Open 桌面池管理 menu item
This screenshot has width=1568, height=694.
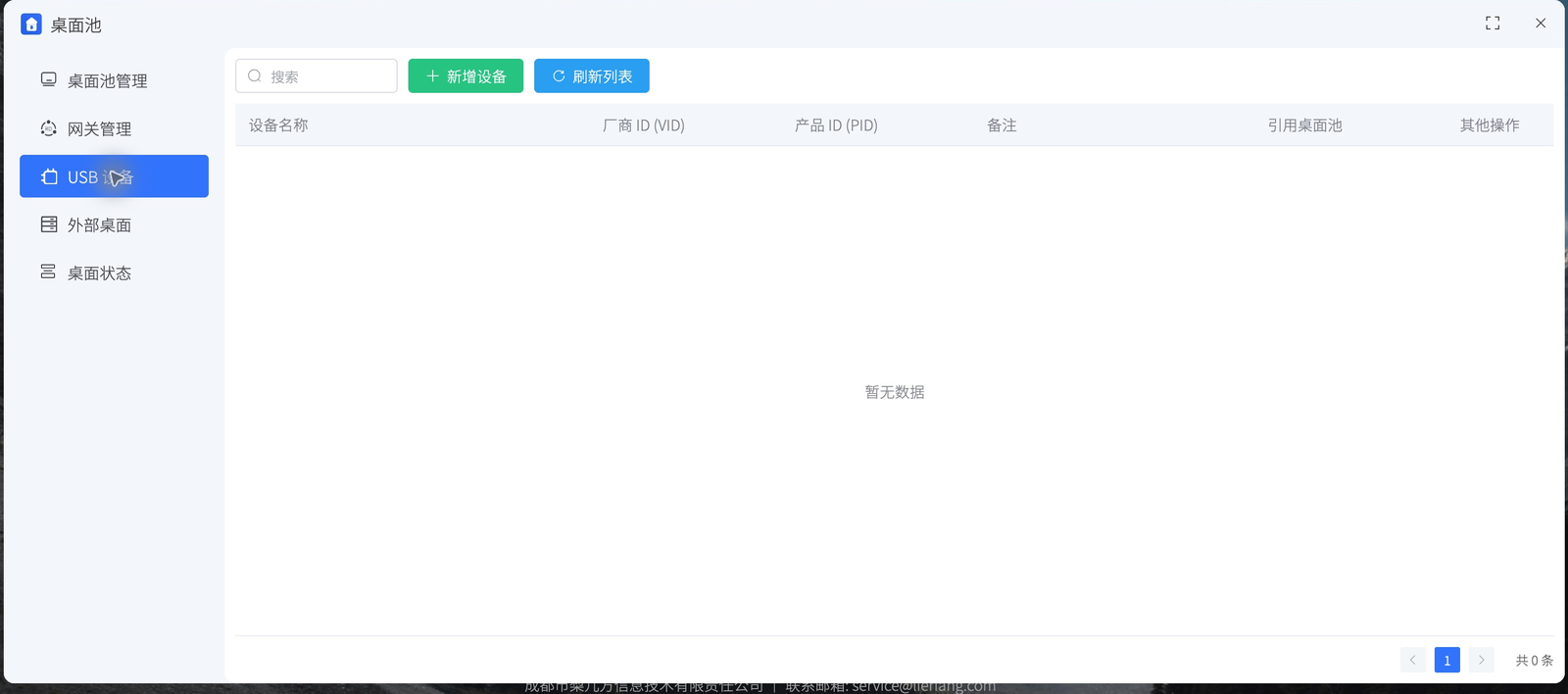(114, 80)
